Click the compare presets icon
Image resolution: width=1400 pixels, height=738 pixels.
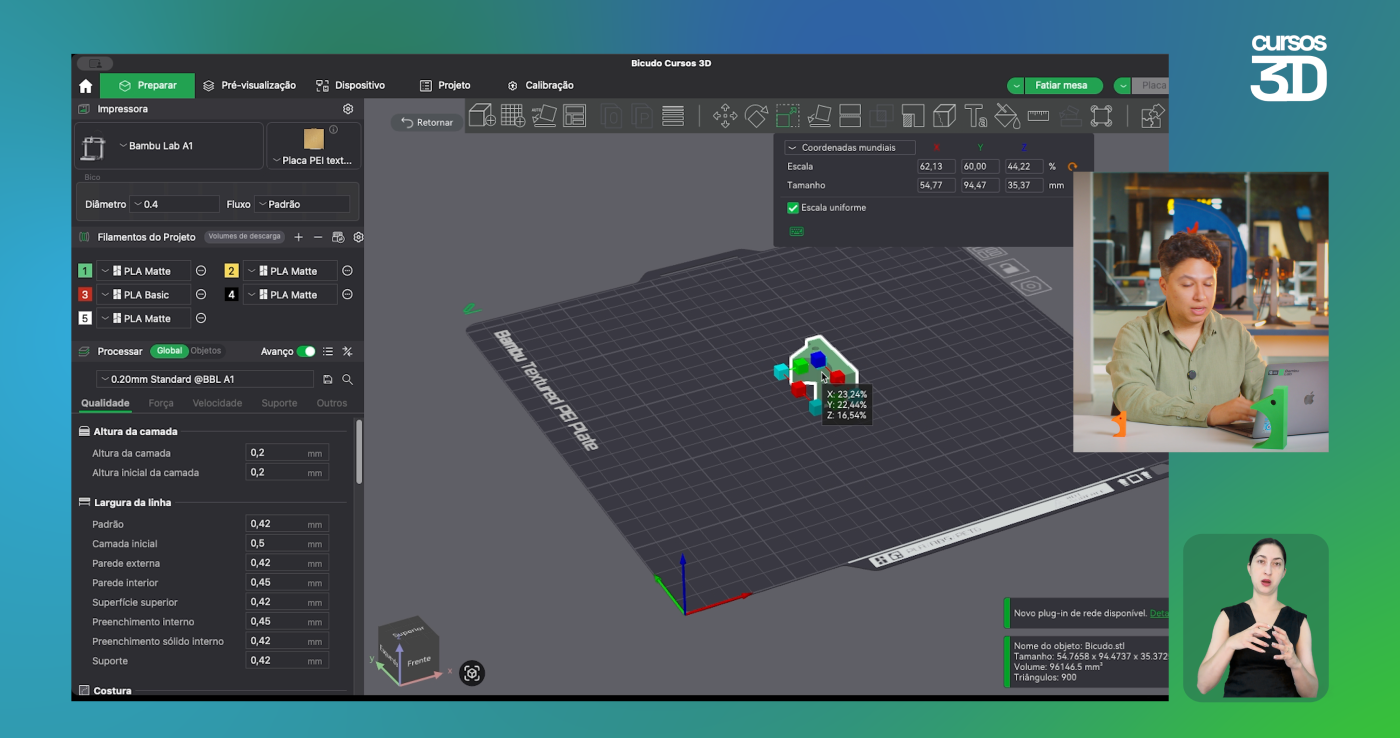click(x=347, y=352)
